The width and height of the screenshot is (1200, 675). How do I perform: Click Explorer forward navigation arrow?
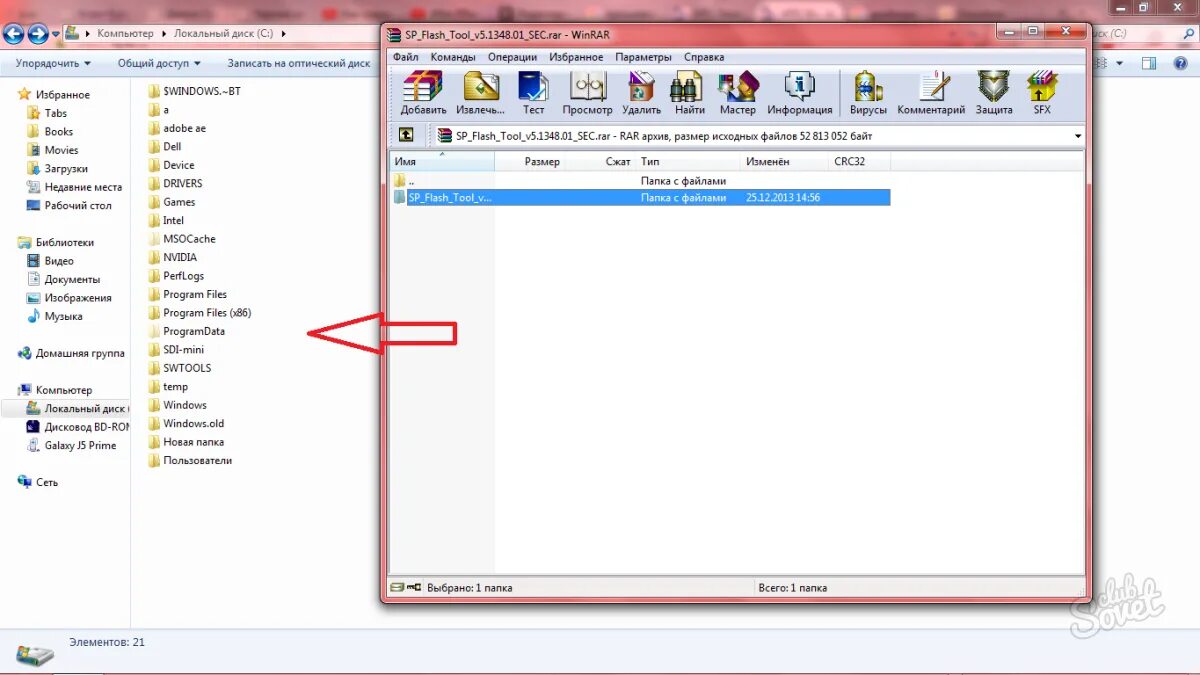(x=38, y=34)
